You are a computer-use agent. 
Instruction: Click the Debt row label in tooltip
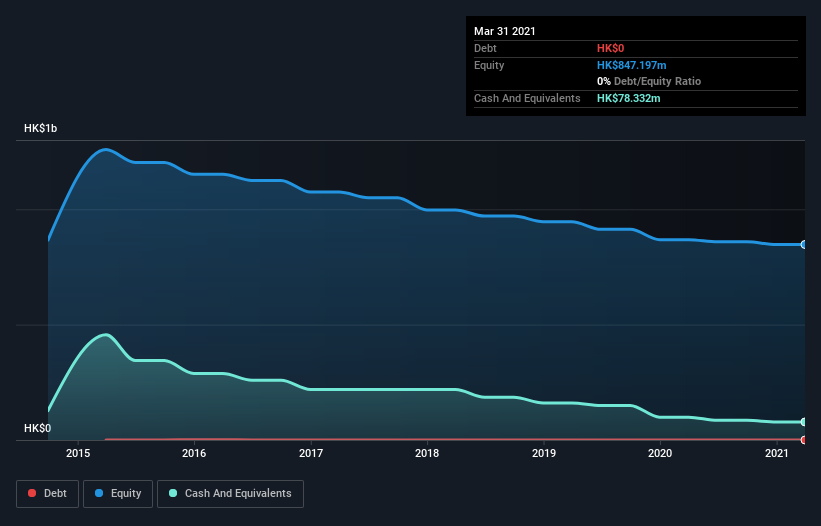tap(485, 48)
